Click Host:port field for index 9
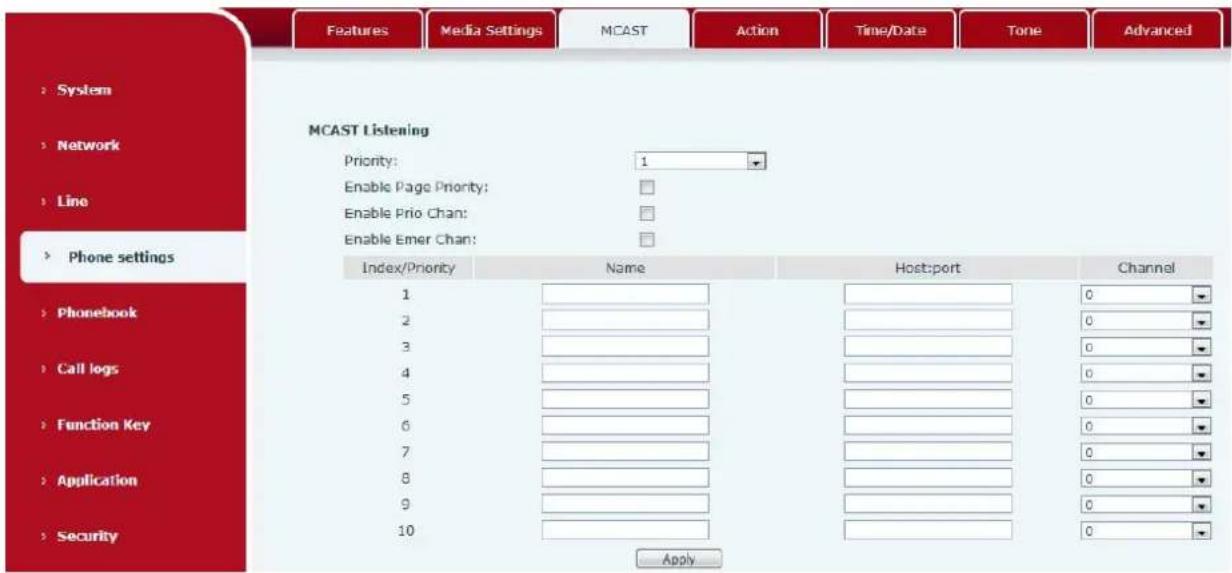This screenshot has width=1232, height=573. click(928, 503)
